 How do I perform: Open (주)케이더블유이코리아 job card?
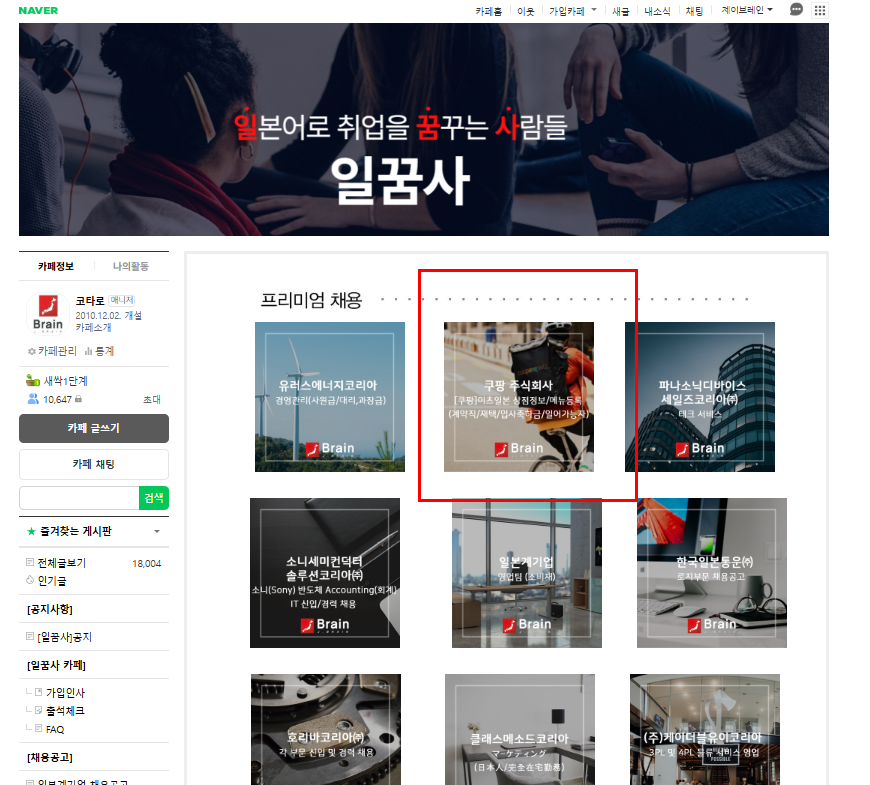point(705,729)
